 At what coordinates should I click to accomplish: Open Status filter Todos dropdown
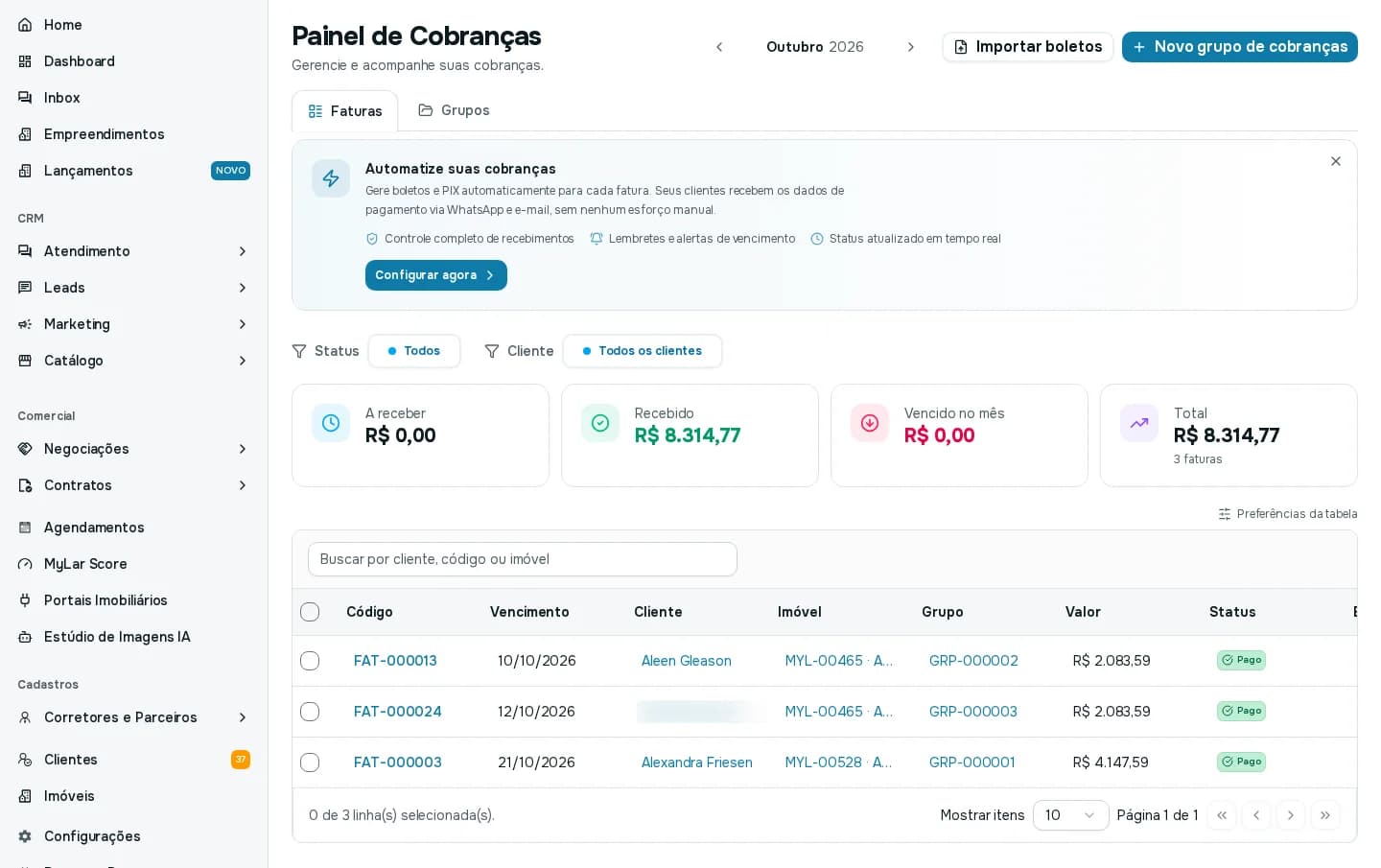point(414,351)
